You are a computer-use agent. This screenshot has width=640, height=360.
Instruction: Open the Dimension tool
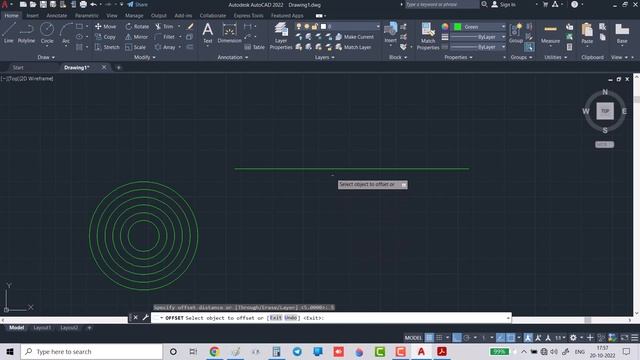pyautogui.click(x=229, y=33)
